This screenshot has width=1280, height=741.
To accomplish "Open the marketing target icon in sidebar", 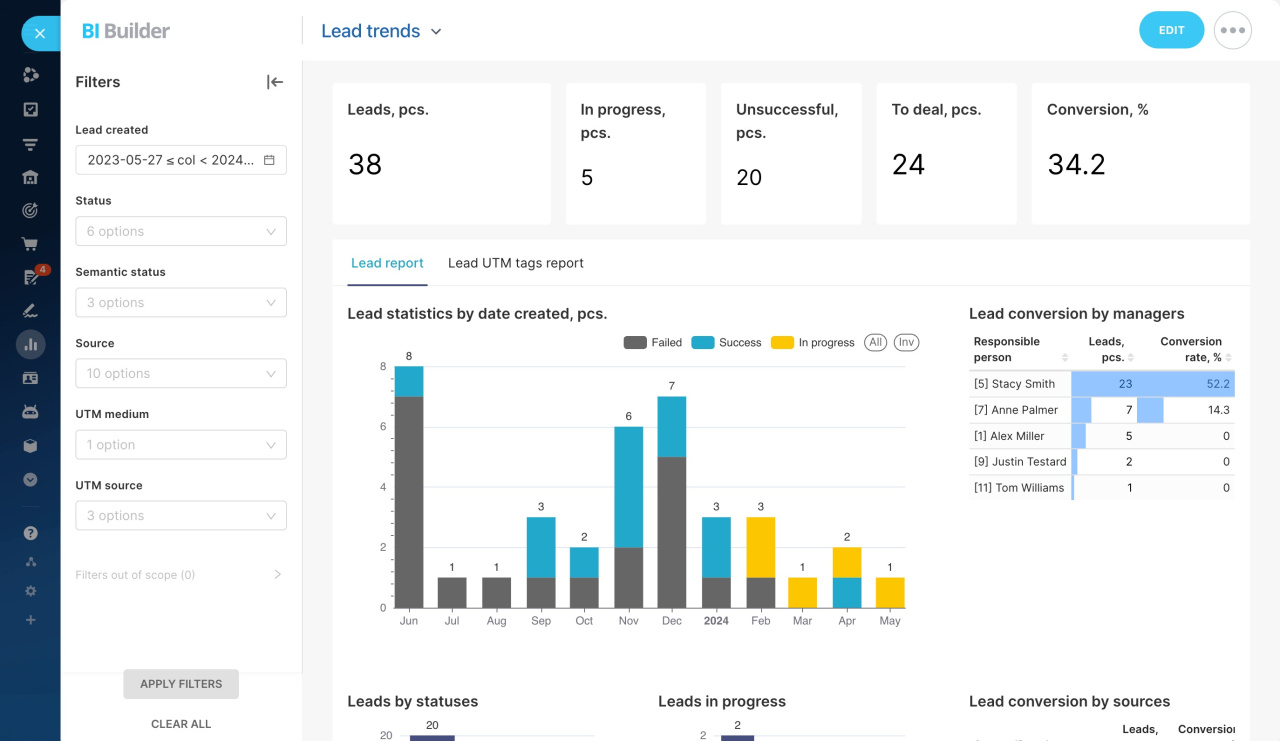I will tap(30, 210).
